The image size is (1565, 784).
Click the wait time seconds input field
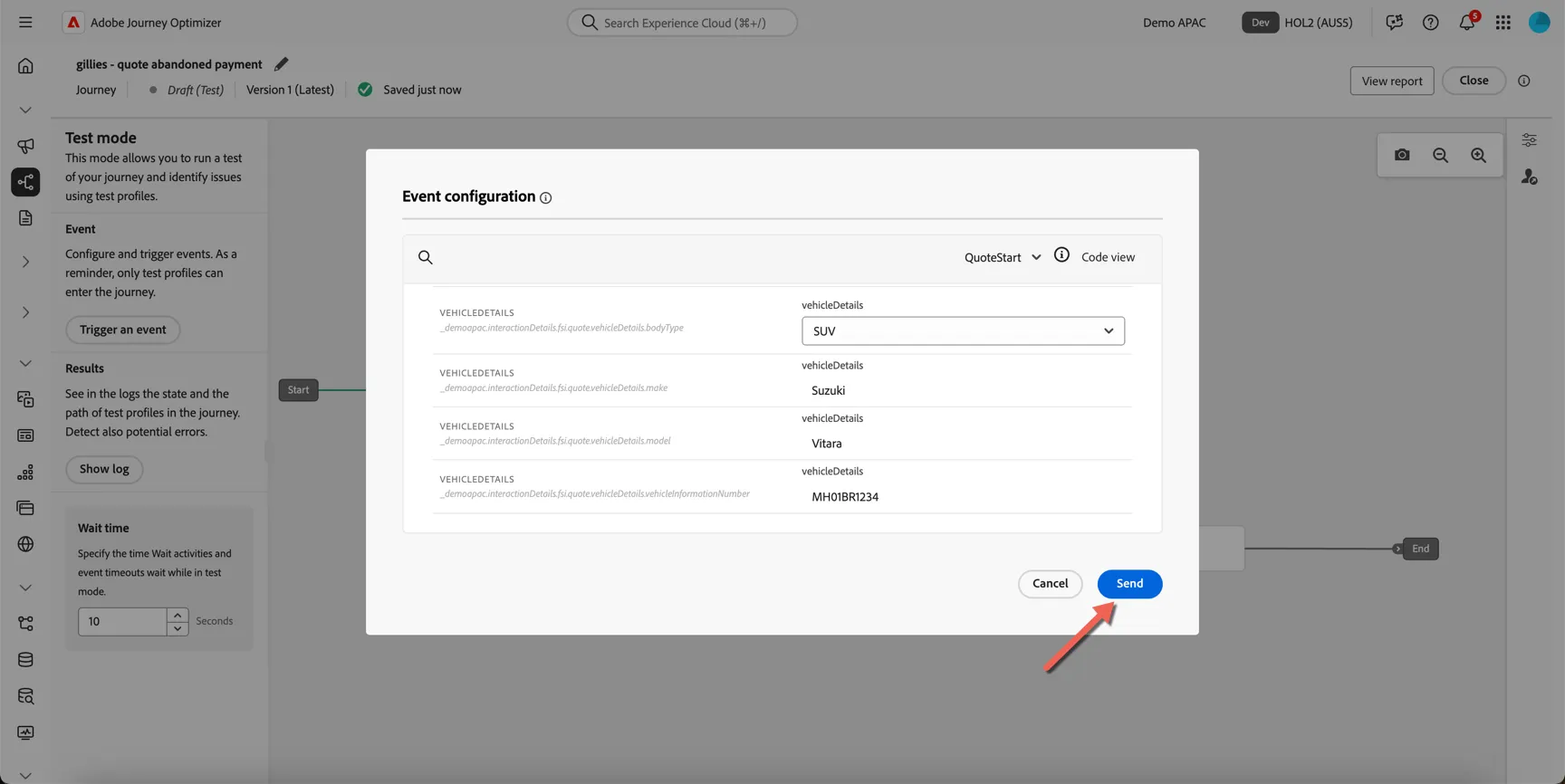pos(122,622)
